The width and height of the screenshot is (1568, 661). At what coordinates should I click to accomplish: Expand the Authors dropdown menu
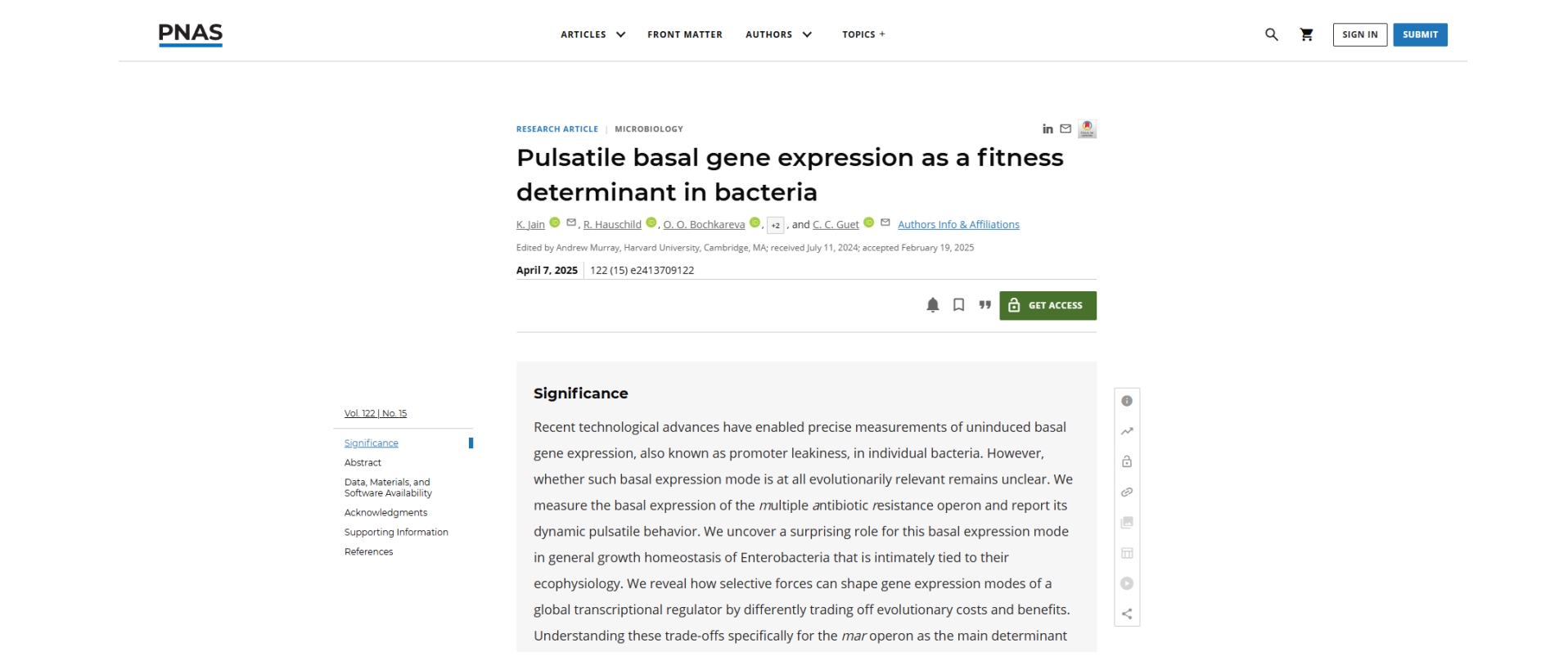778,34
